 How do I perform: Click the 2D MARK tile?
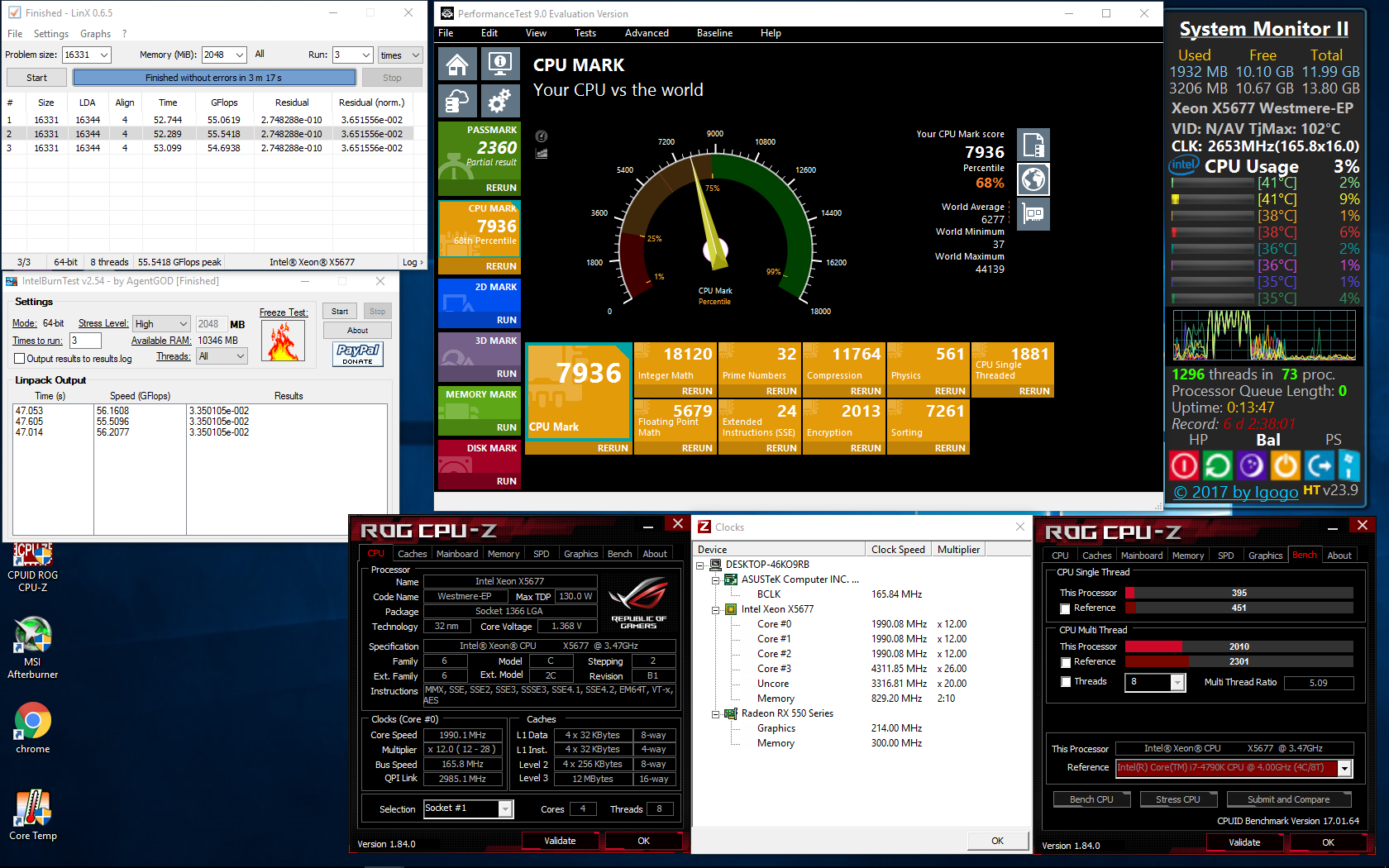479,303
